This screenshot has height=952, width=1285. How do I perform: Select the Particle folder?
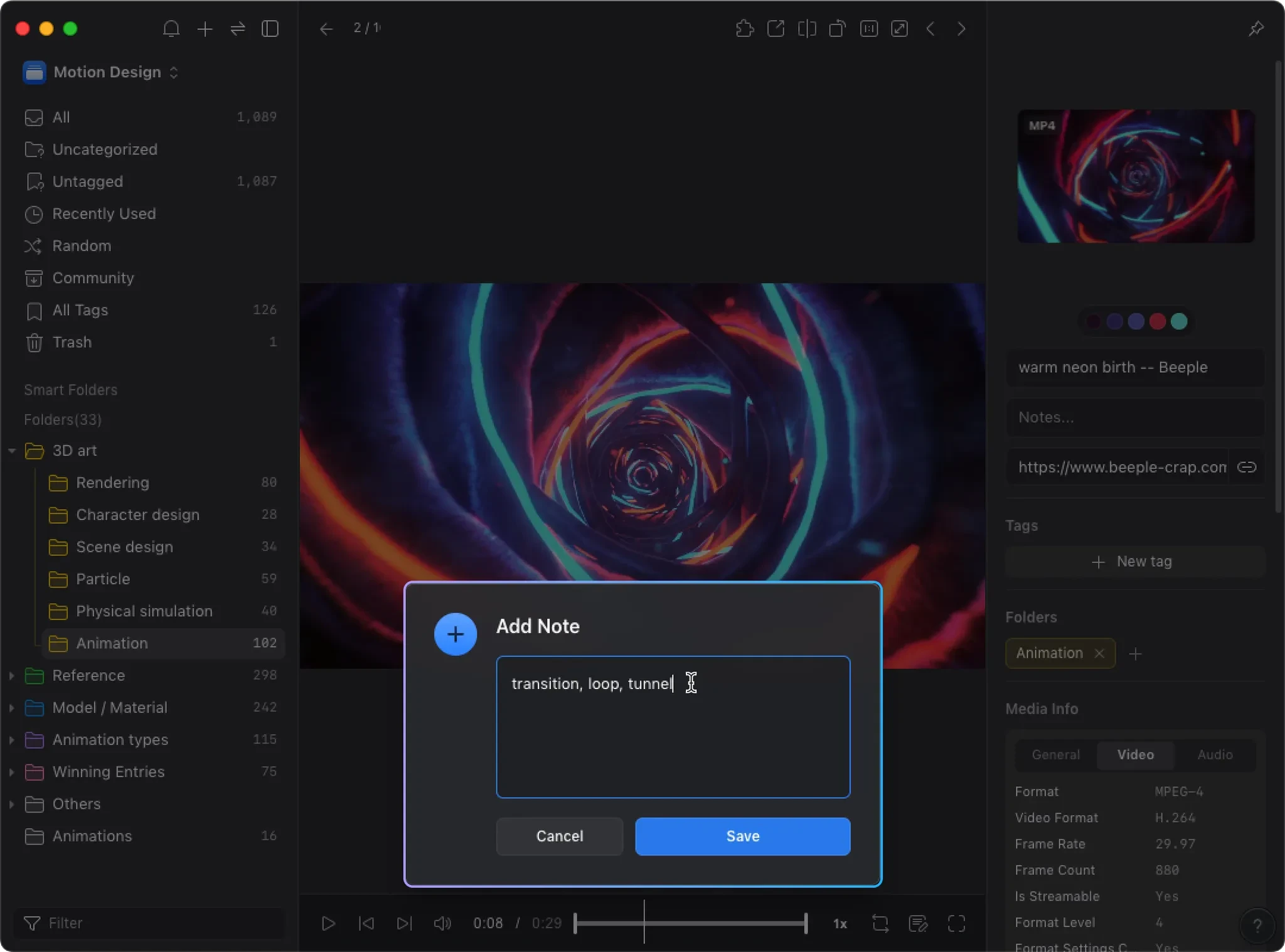click(163, 579)
